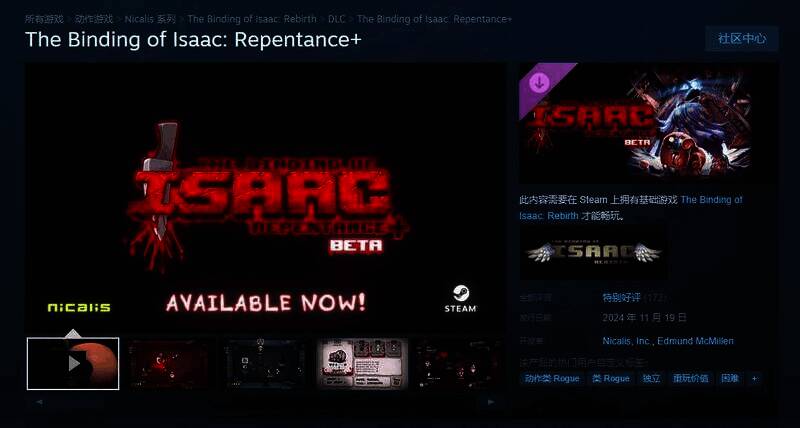Open 所有游戏 breadcrumb link
The height and width of the screenshot is (428, 800).
tap(44, 19)
